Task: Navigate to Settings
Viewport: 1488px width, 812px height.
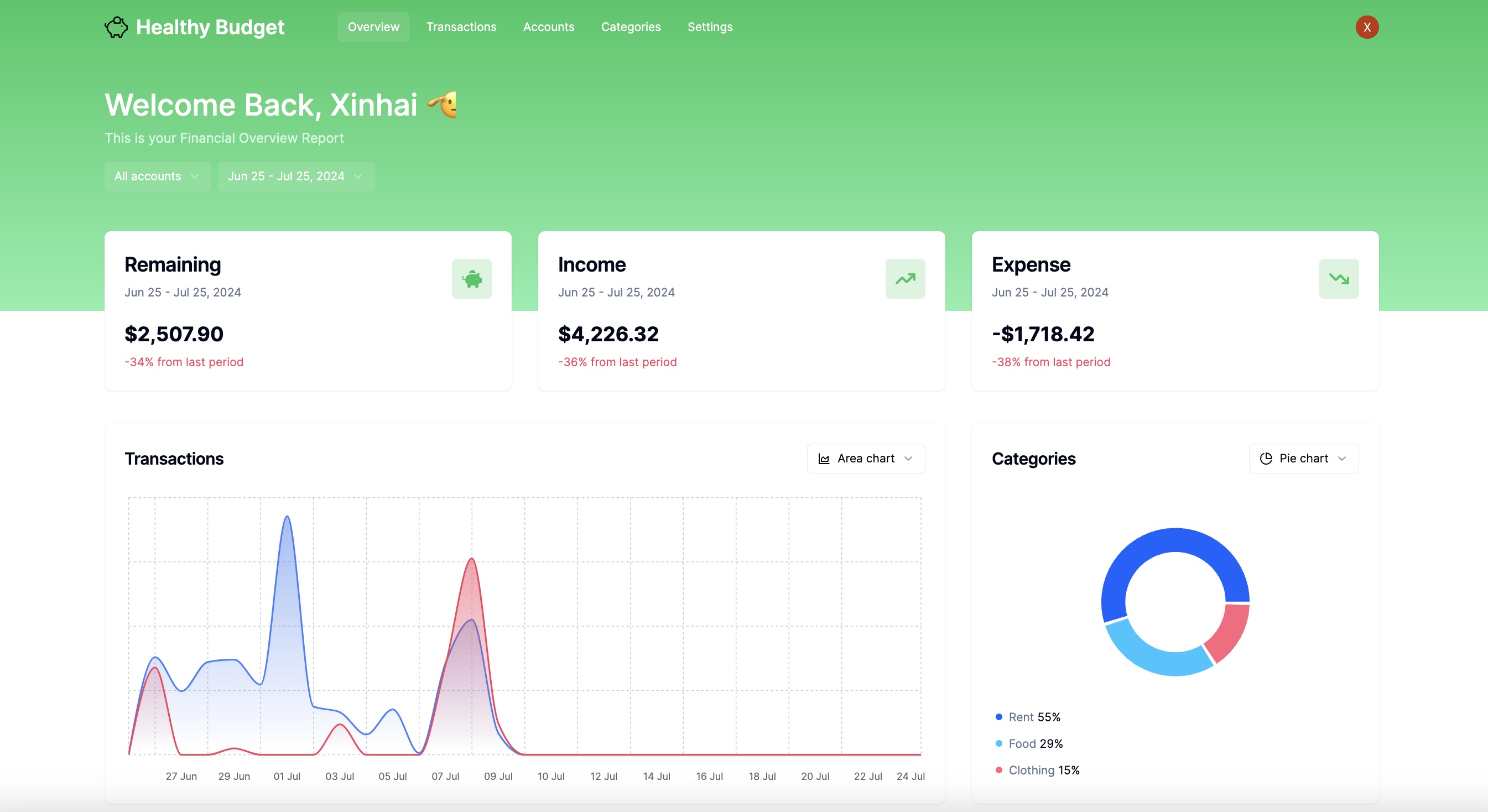Action: [x=709, y=27]
